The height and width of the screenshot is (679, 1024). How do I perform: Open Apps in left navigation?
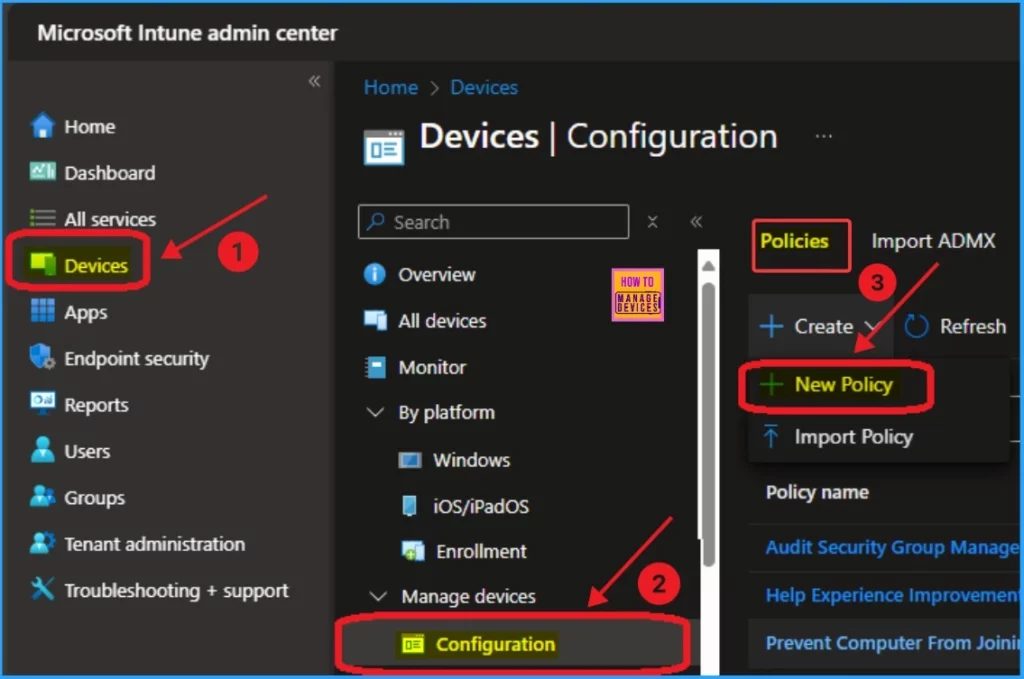(86, 312)
